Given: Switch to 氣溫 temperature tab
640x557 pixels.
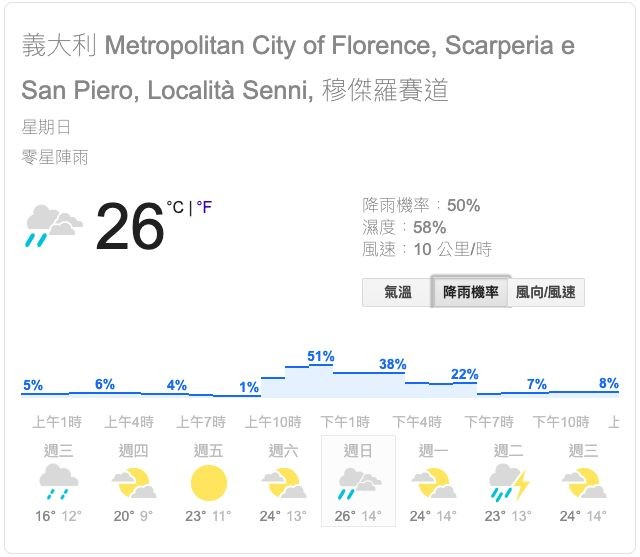Looking at the screenshot, I should (397, 292).
